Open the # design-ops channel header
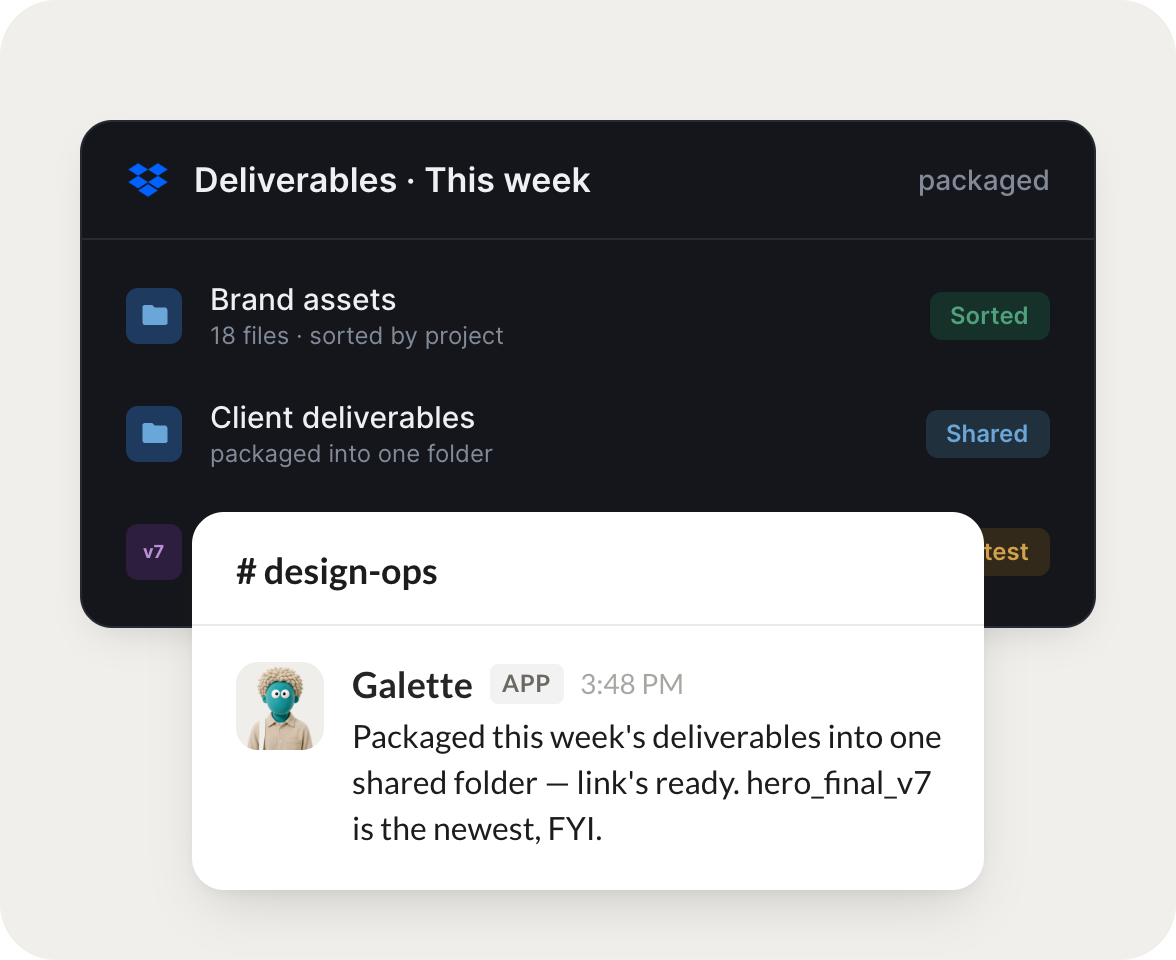Viewport: 1176px width, 960px height. [337, 572]
